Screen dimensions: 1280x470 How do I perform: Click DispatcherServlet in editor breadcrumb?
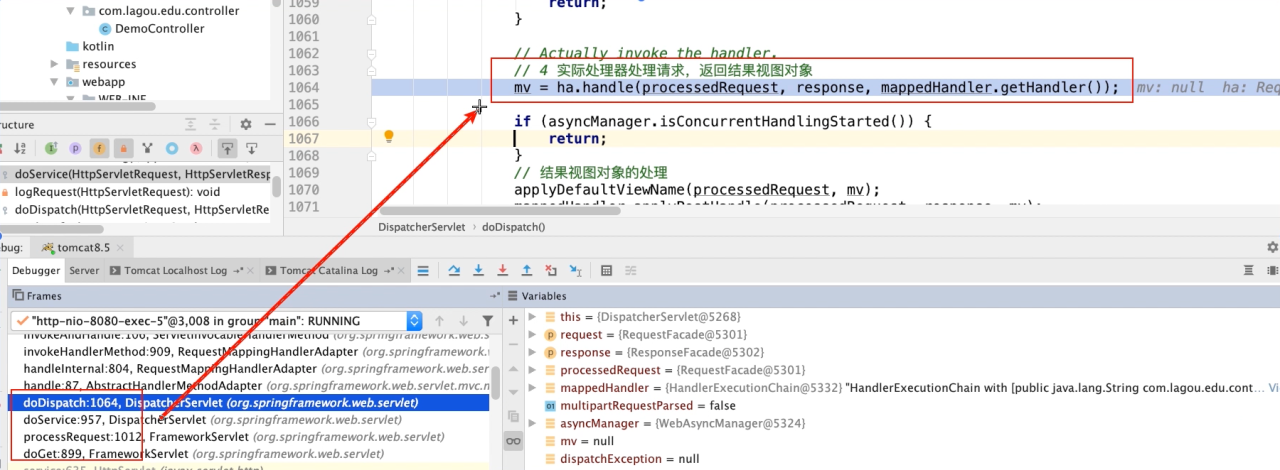pos(422,227)
